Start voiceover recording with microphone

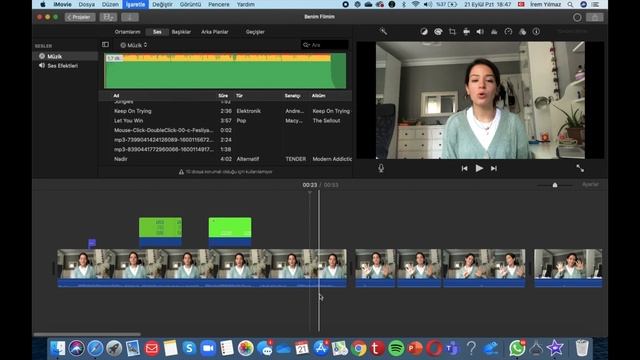[381, 168]
